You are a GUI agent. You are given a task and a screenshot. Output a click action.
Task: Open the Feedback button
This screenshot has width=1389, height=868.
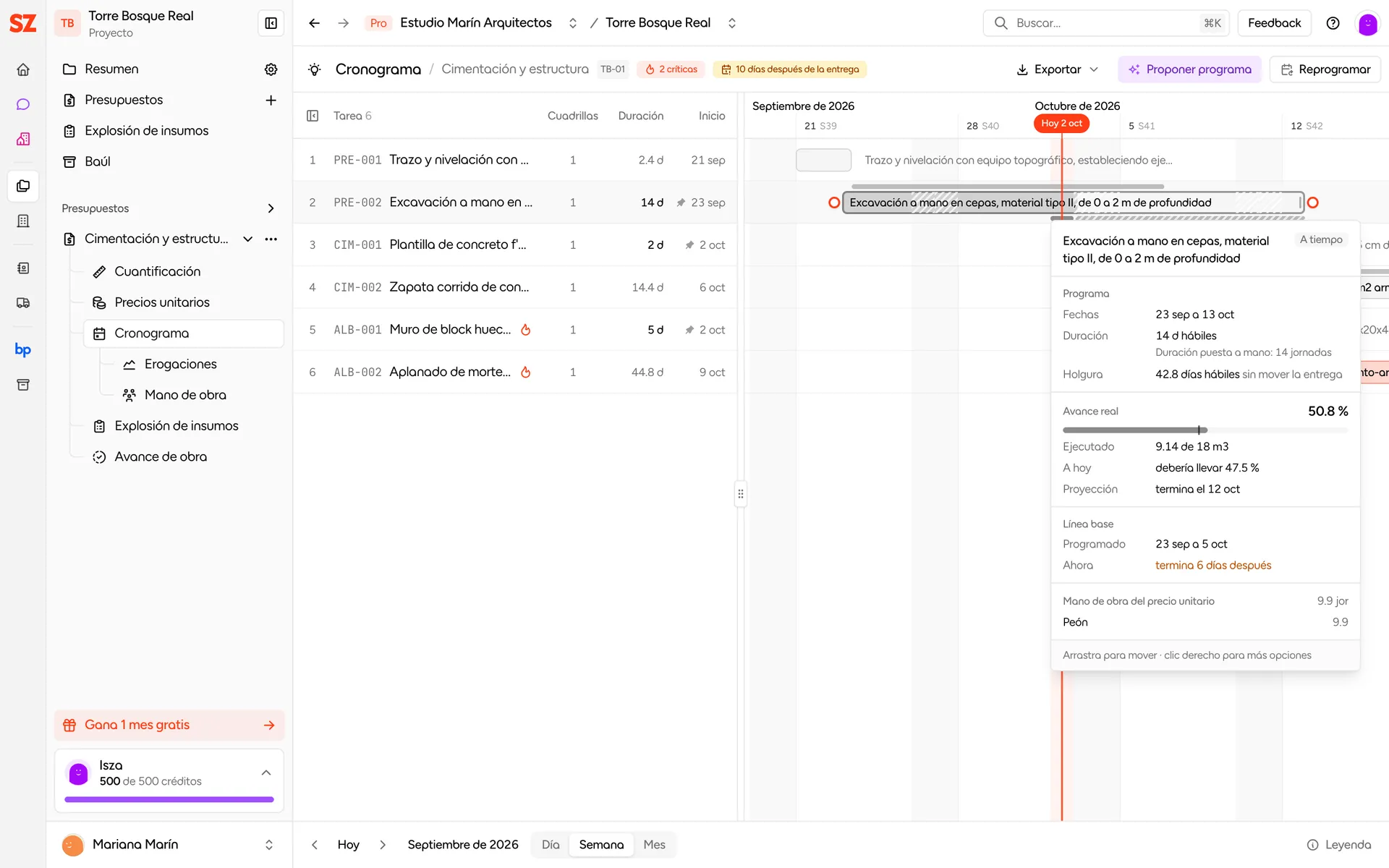pos(1274,23)
